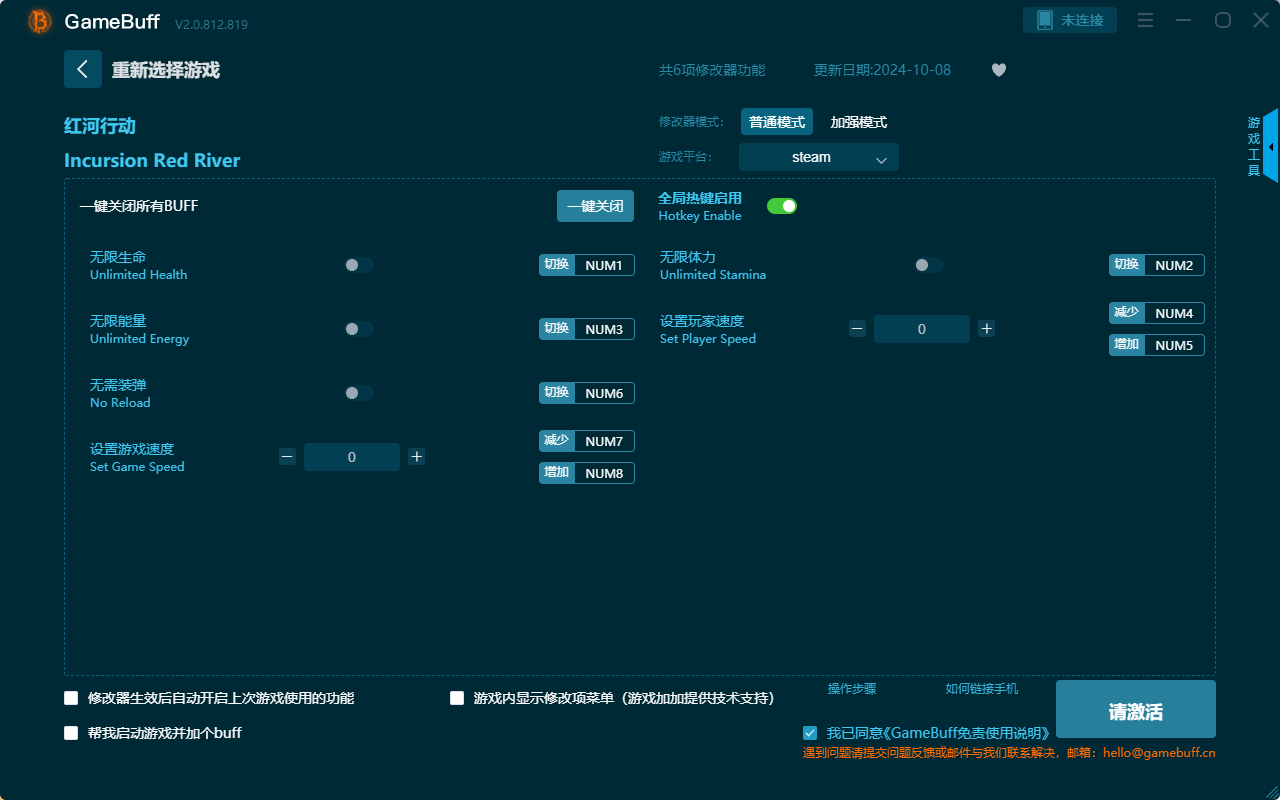Uncheck the 我已同意 agreement checkbox
The width and height of the screenshot is (1280, 800).
(810, 732)
